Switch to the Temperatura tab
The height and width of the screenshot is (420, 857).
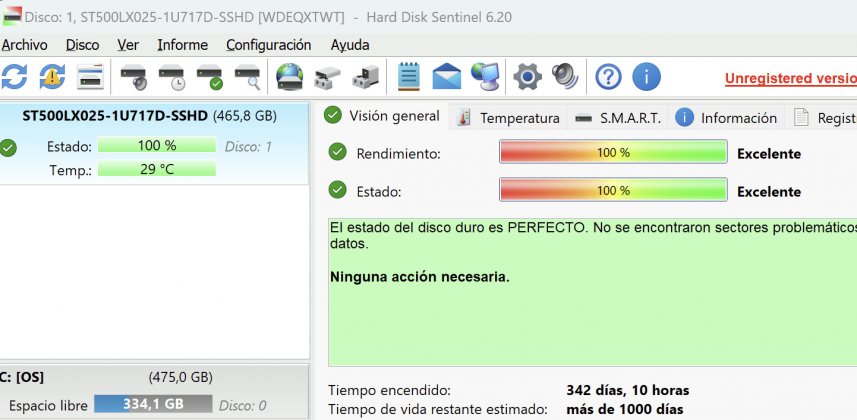pos(508,118)
